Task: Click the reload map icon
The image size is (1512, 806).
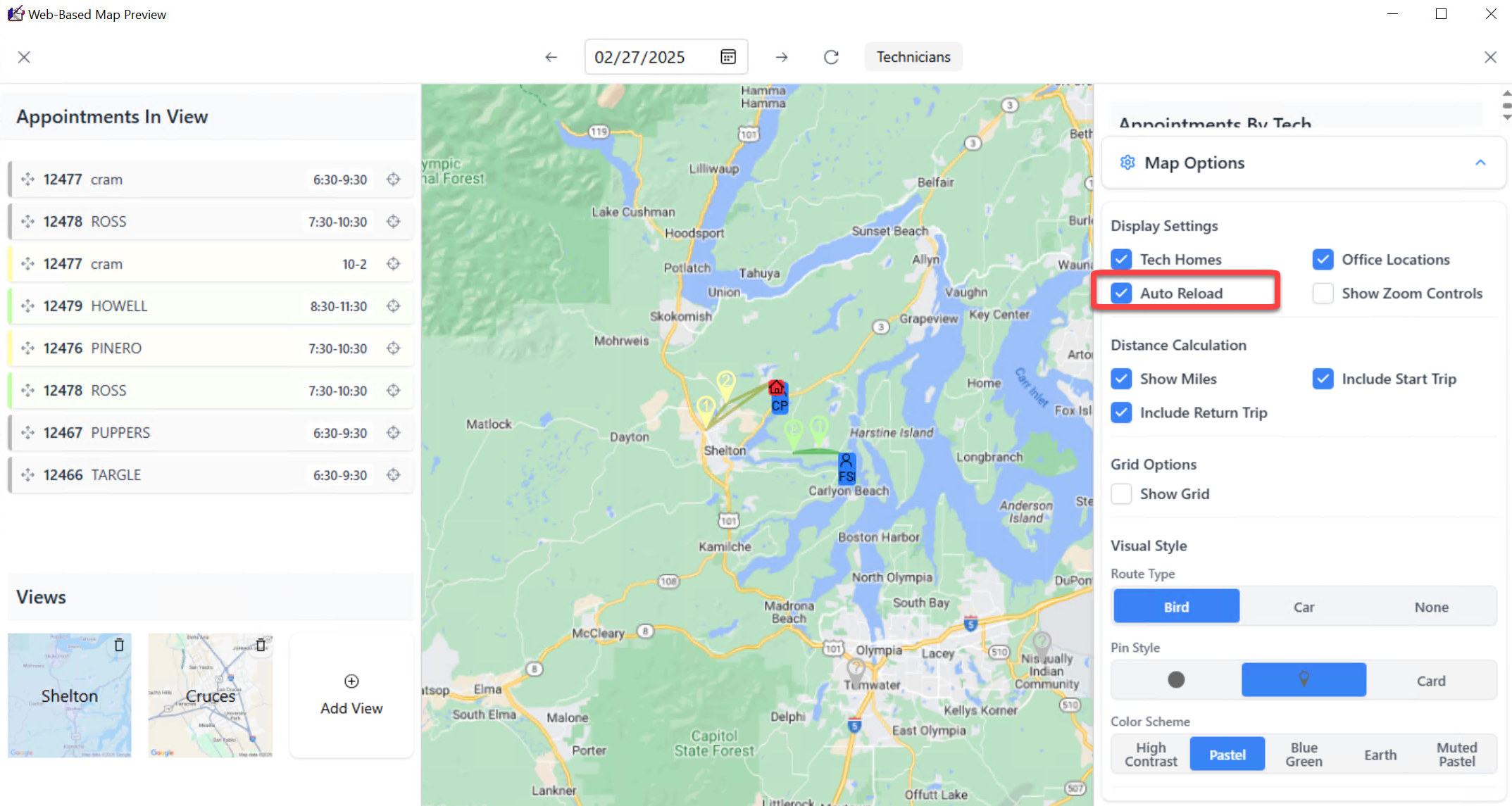Action: click(831, 57)
